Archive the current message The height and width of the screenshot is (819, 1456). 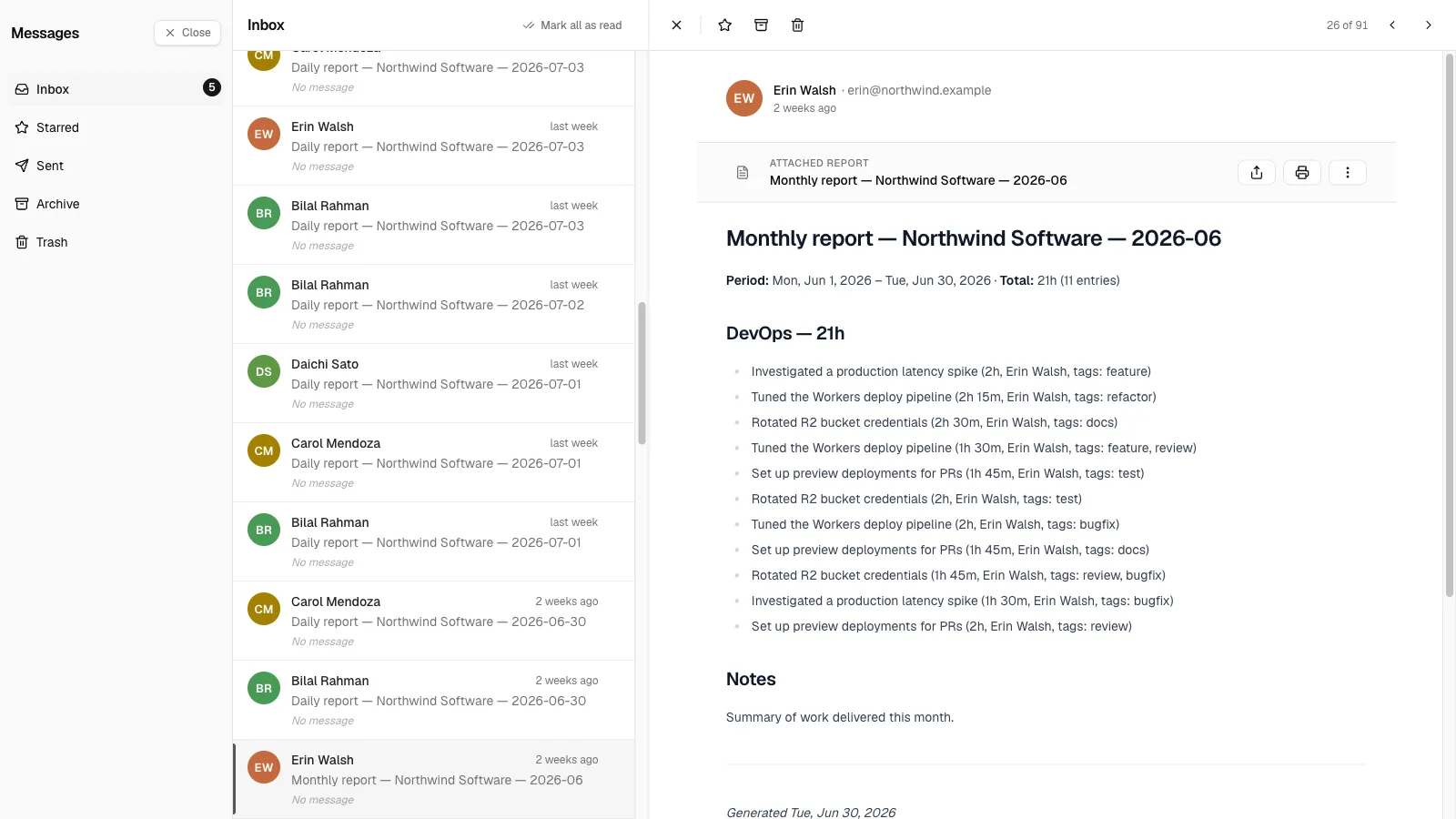(761, 25)
